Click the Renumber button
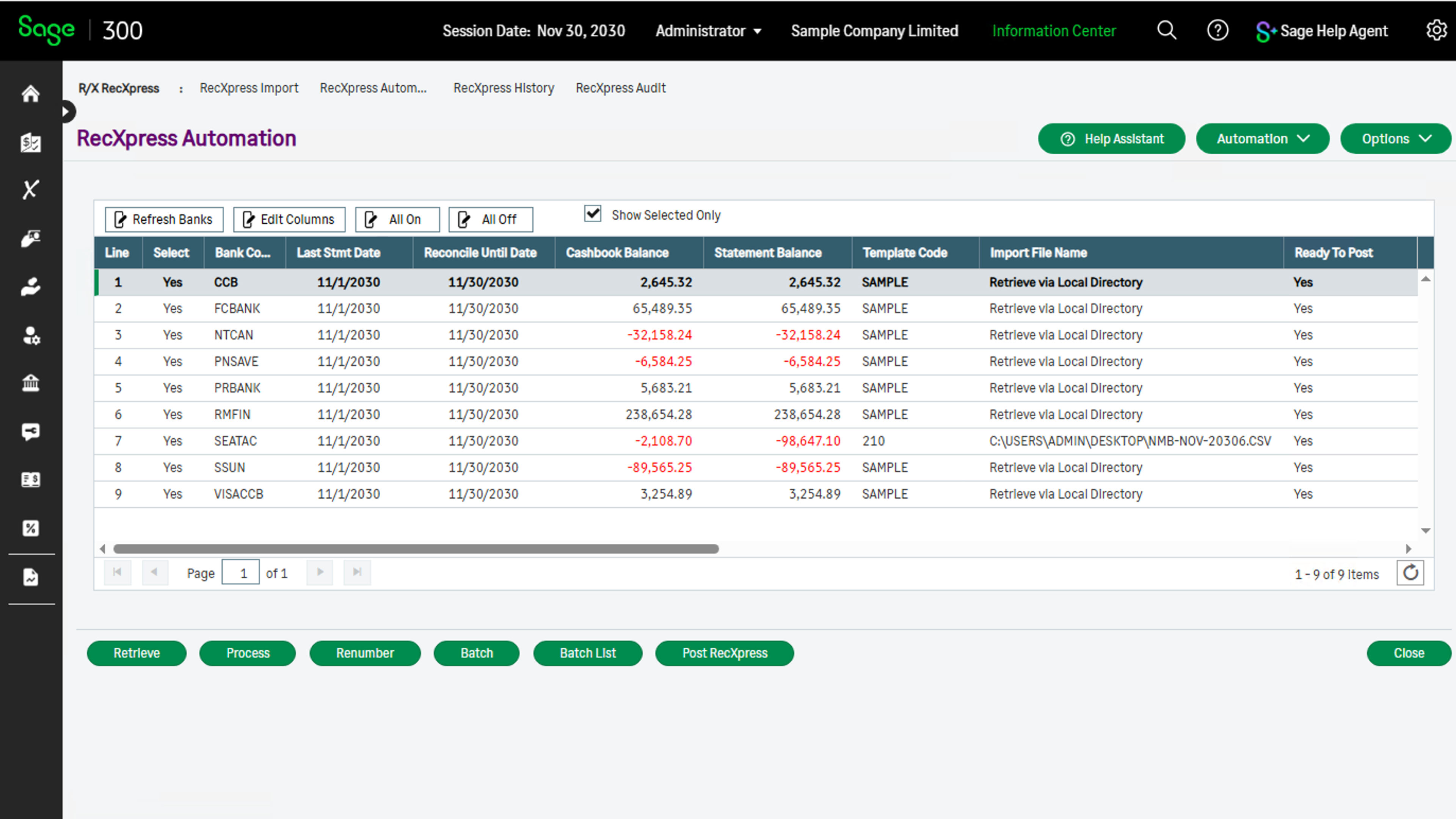The width and height of the screenshot is (1456, 819). 365,653
